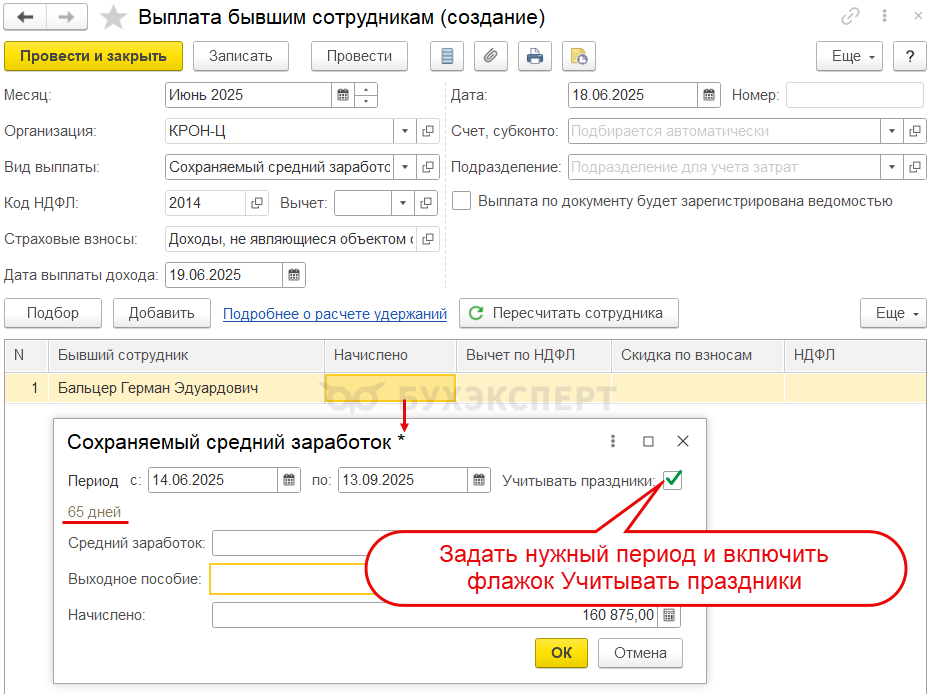Image resolution: width=932 pixels, height=694 pixels.
Task: Click the Номер input field
Action: pyautogui.click(x=855, y=95)
